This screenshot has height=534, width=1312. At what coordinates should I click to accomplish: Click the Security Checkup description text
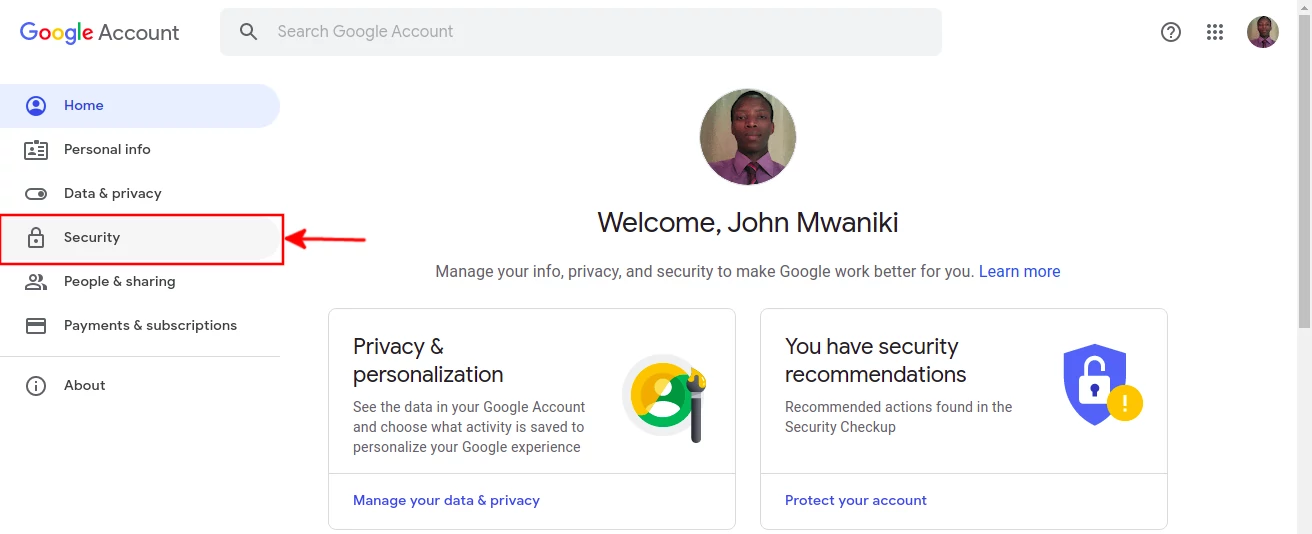click(899, 417)
